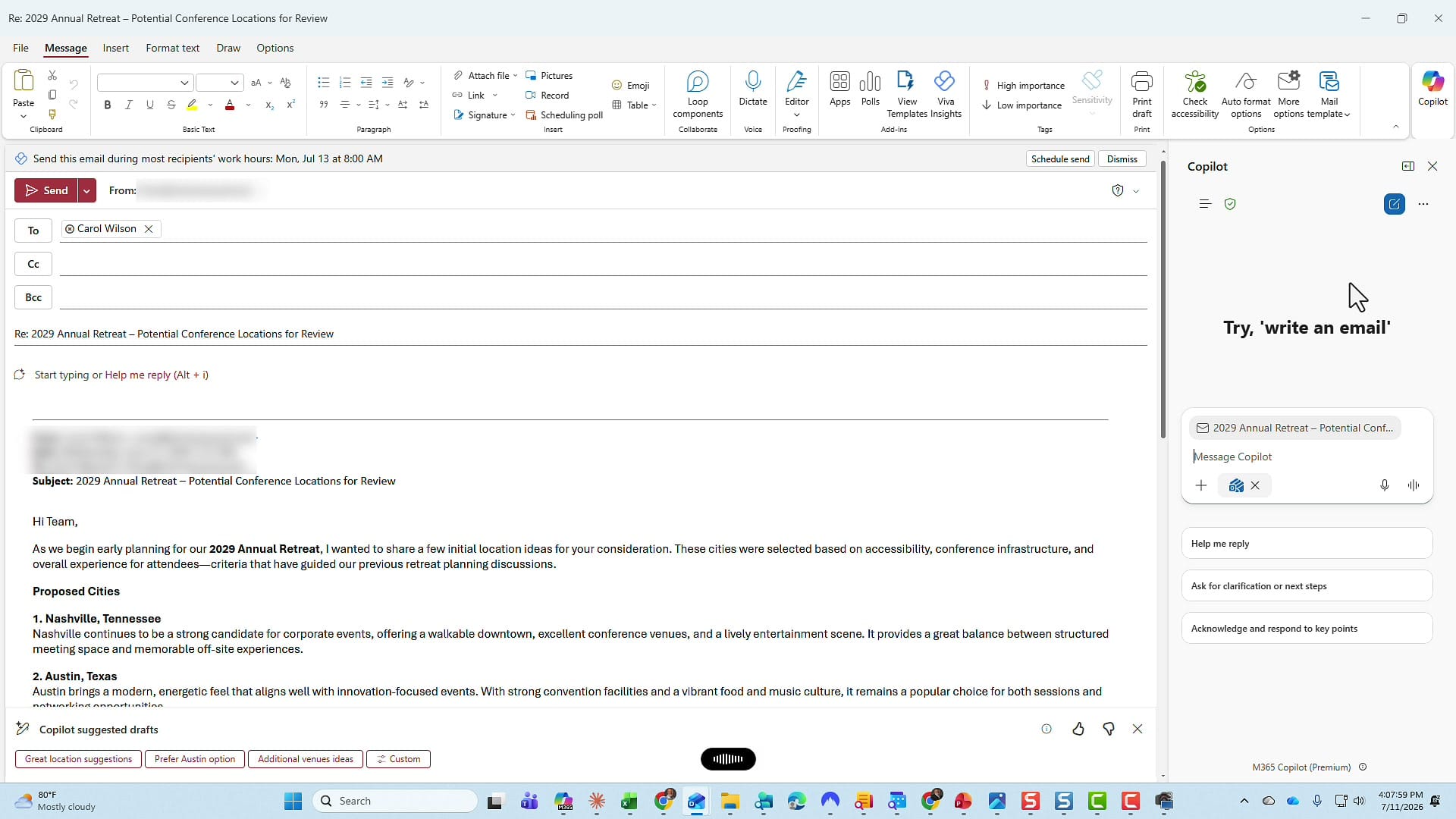Insert an Emoji
The image size is (1456, 819).
point(631,86)
